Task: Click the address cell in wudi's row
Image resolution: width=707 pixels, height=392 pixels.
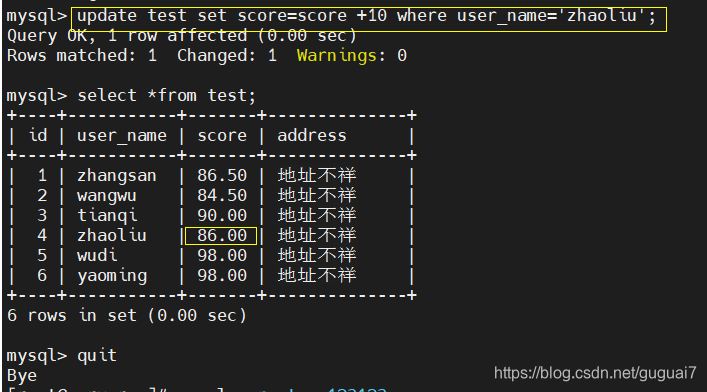Action: [x=317, y=255]
